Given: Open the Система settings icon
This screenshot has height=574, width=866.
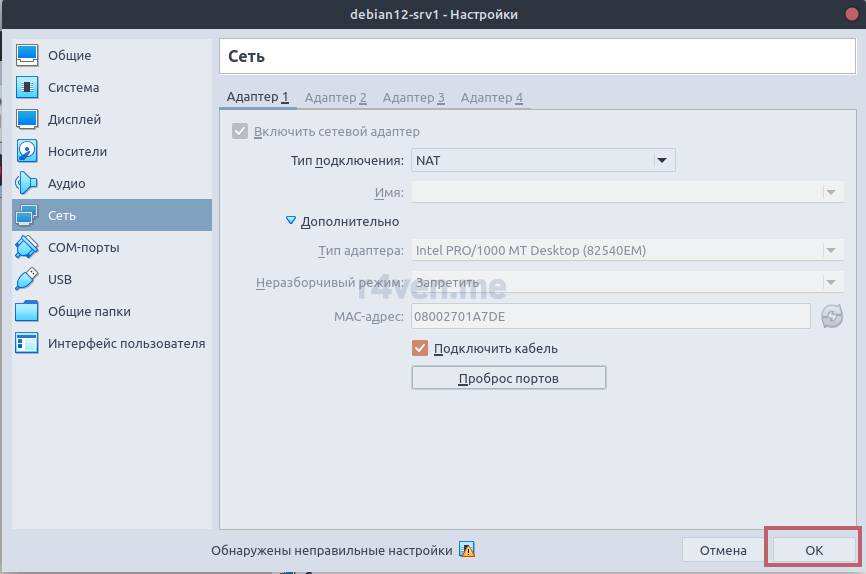Looking at the screenshot, I should coord(27,88).
